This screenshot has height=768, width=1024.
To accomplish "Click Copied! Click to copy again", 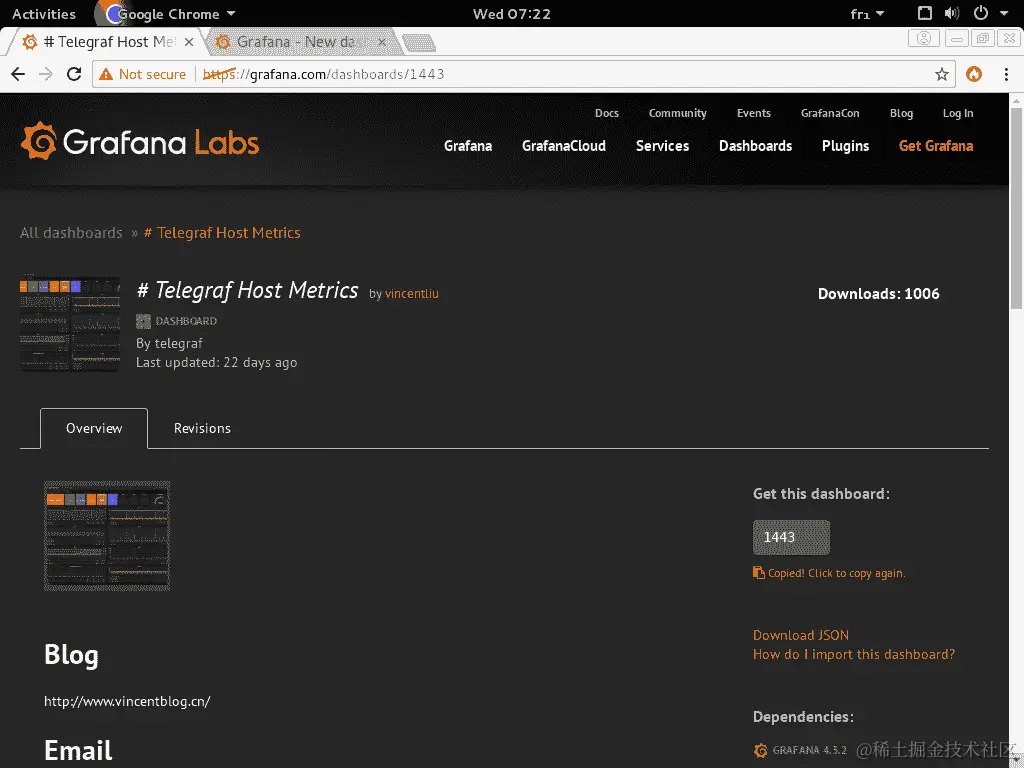I will (837, 573).
